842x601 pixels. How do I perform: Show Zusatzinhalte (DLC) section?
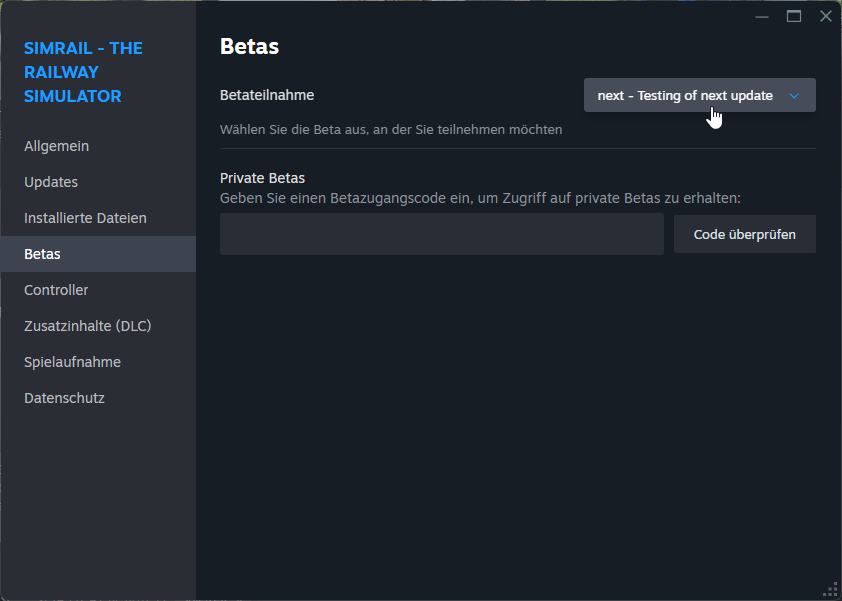click(x=88, y=326)
